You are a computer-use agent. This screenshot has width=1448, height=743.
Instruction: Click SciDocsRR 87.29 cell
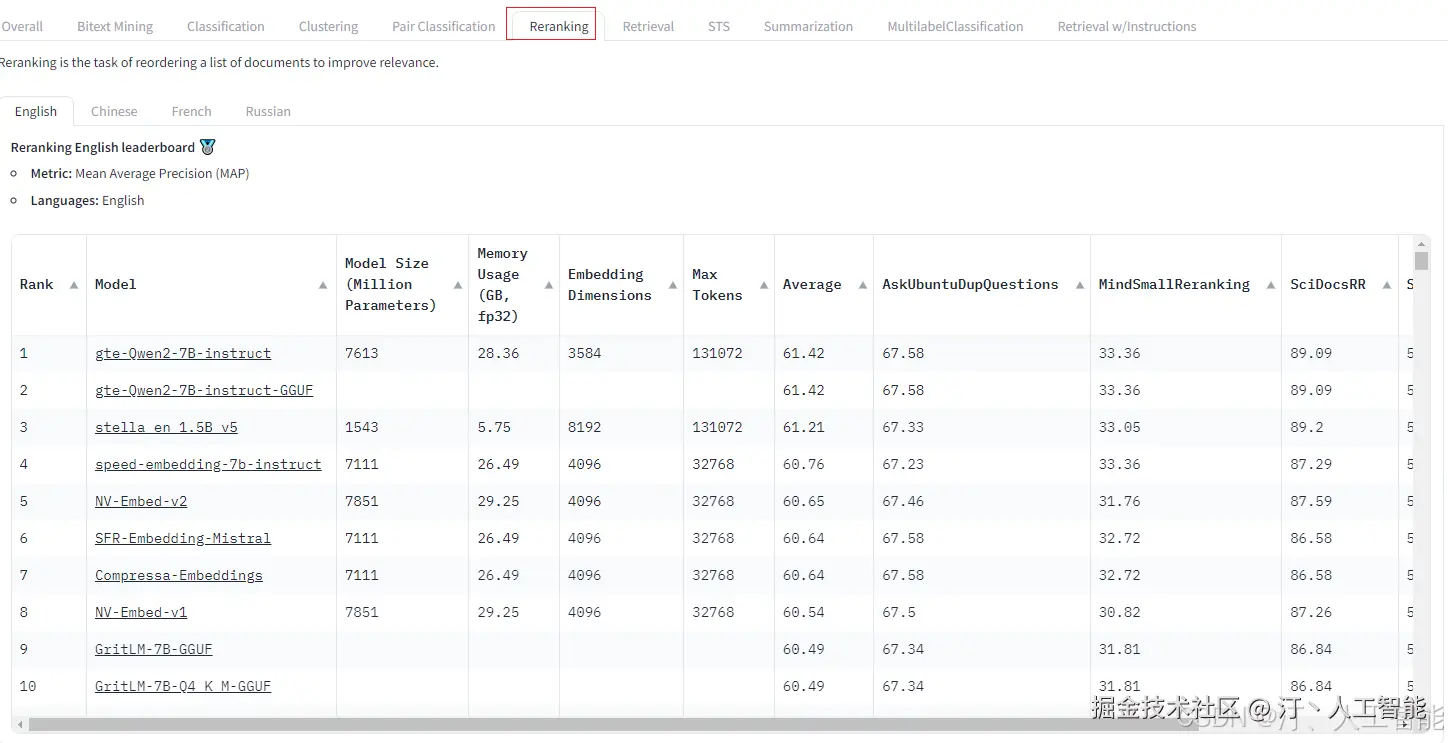pos(1311,464)
